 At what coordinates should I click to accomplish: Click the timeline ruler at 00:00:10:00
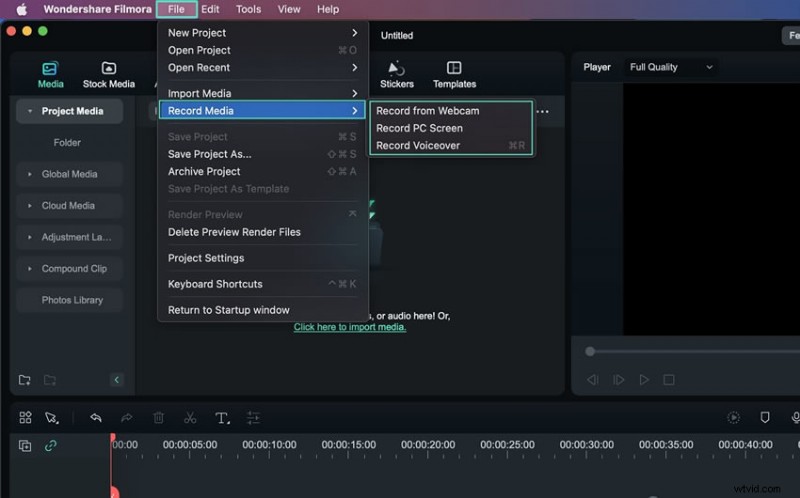point(269,445)
